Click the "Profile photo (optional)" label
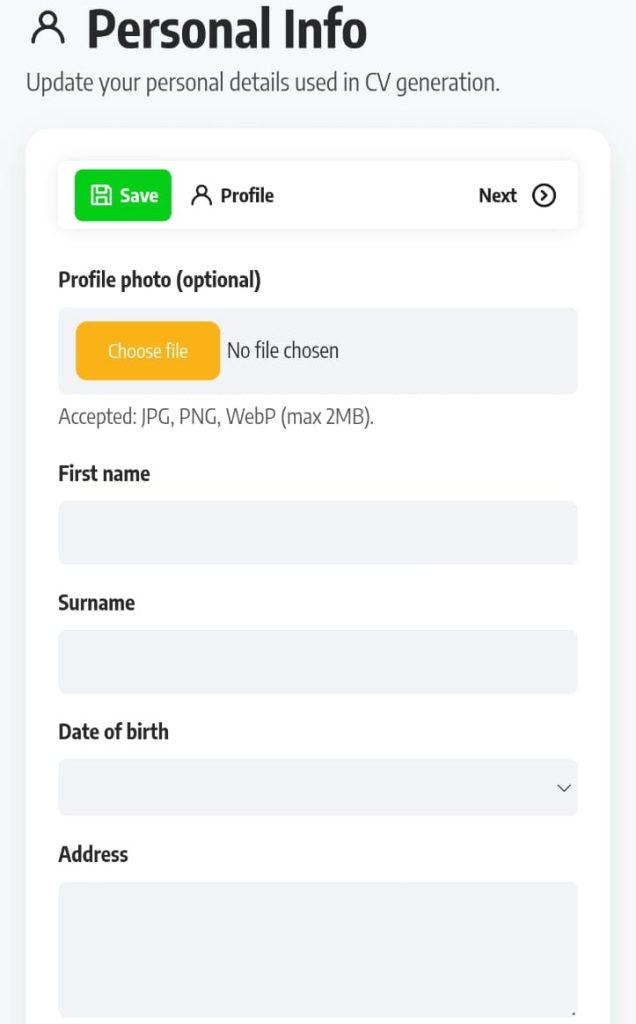This screenshot has height=1024, width=636. pyautogui.click(x=159, y=280)
